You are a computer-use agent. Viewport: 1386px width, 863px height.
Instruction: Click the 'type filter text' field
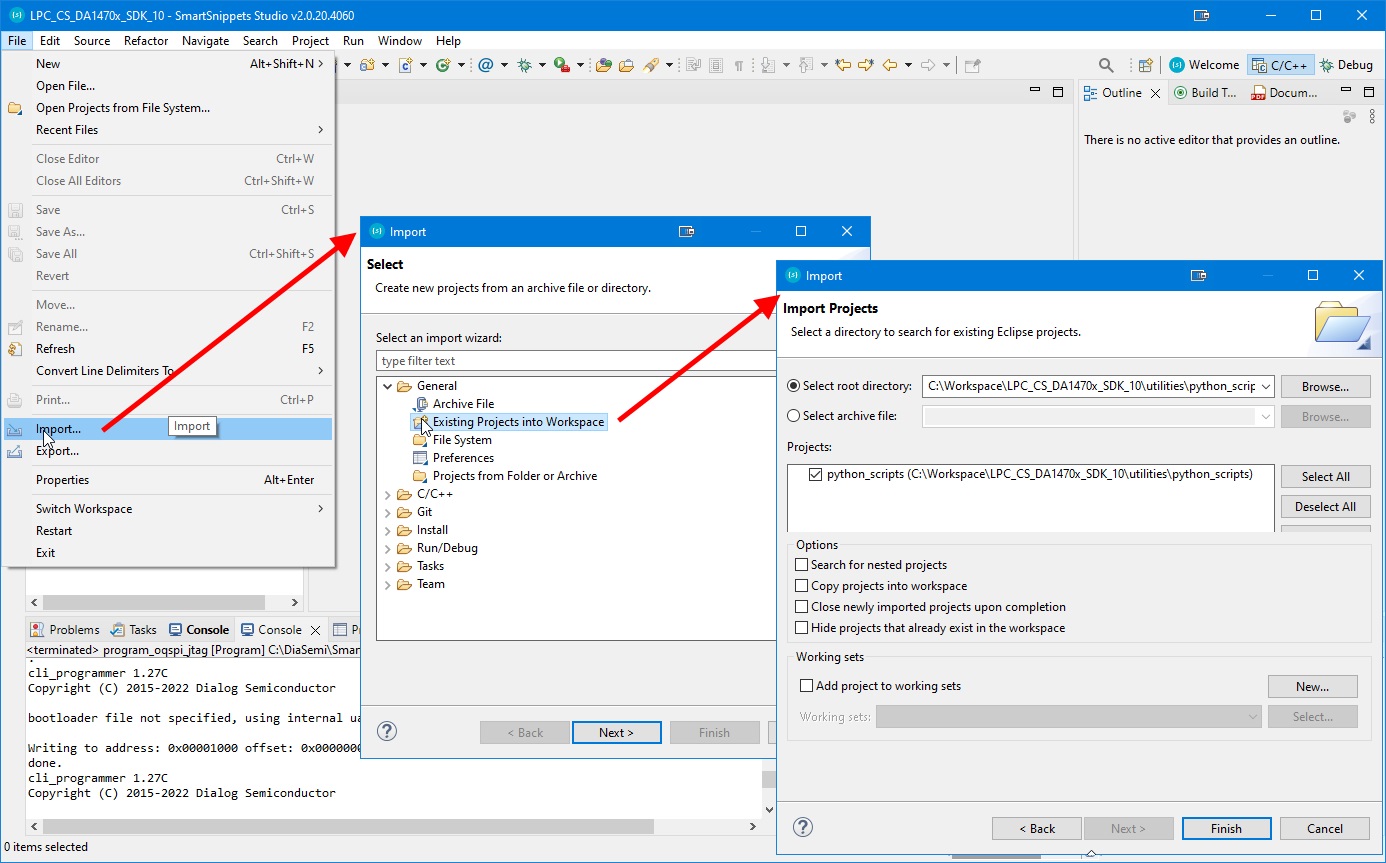click(x=576, y=361)
